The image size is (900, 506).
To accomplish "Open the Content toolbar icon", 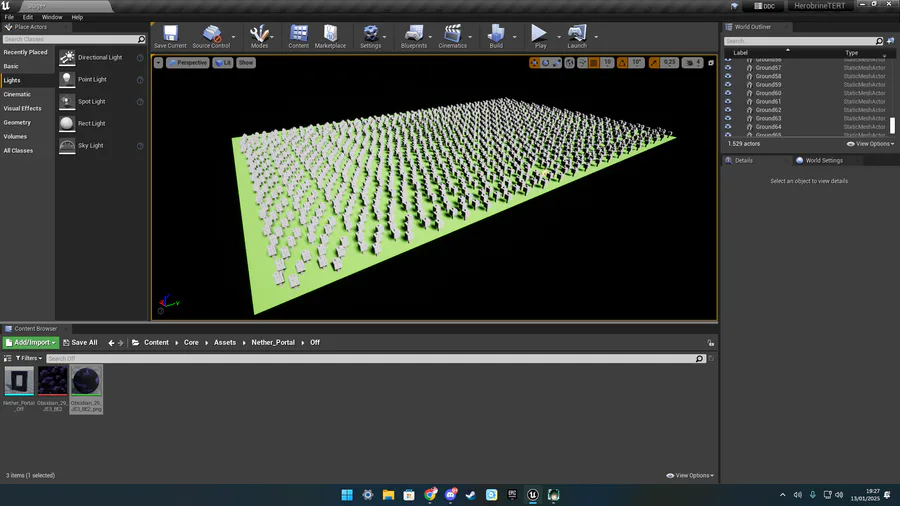I will coord(298,37).
